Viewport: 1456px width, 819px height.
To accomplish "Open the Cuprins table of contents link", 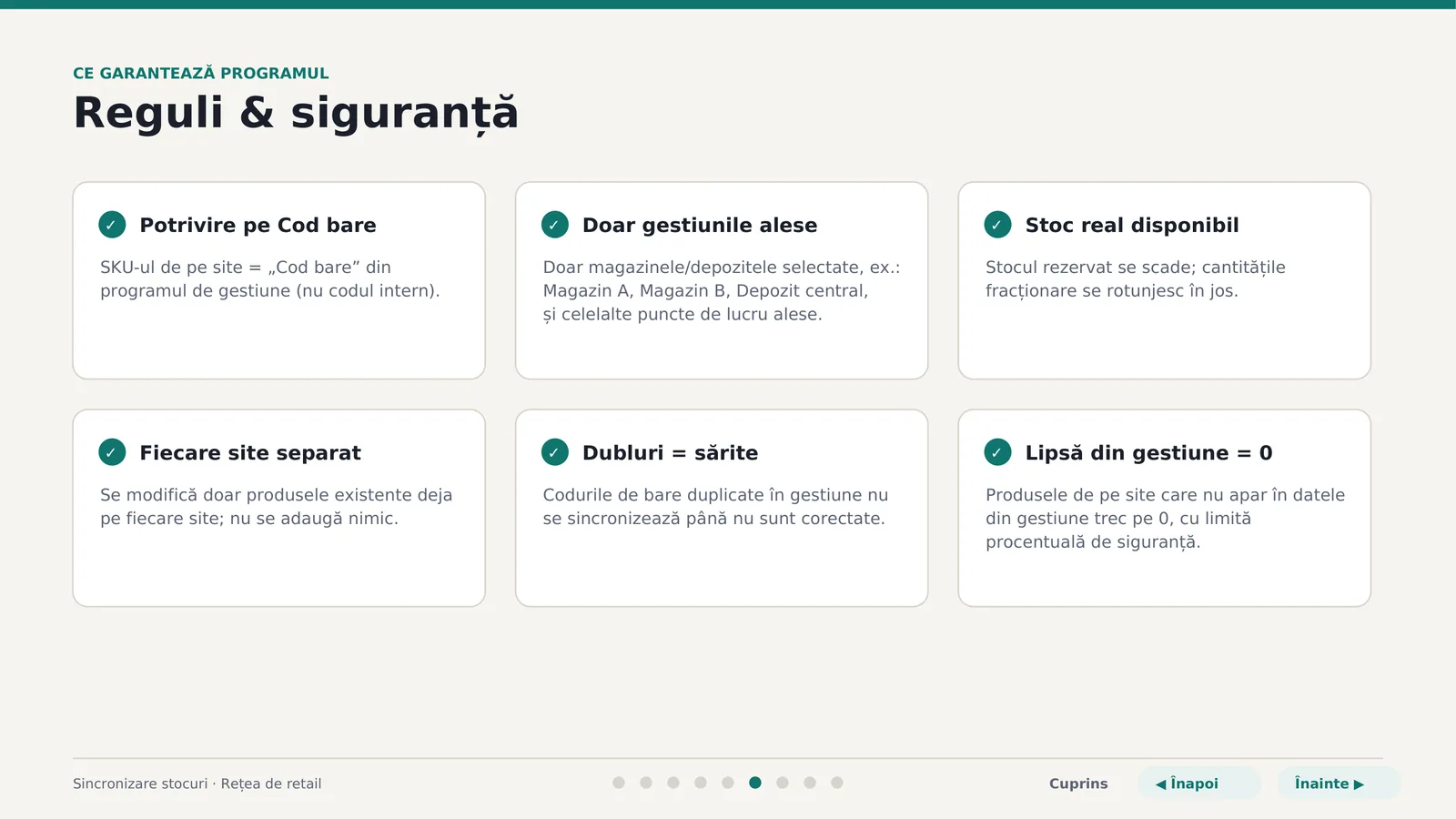I will click(x=1078, y=784).
